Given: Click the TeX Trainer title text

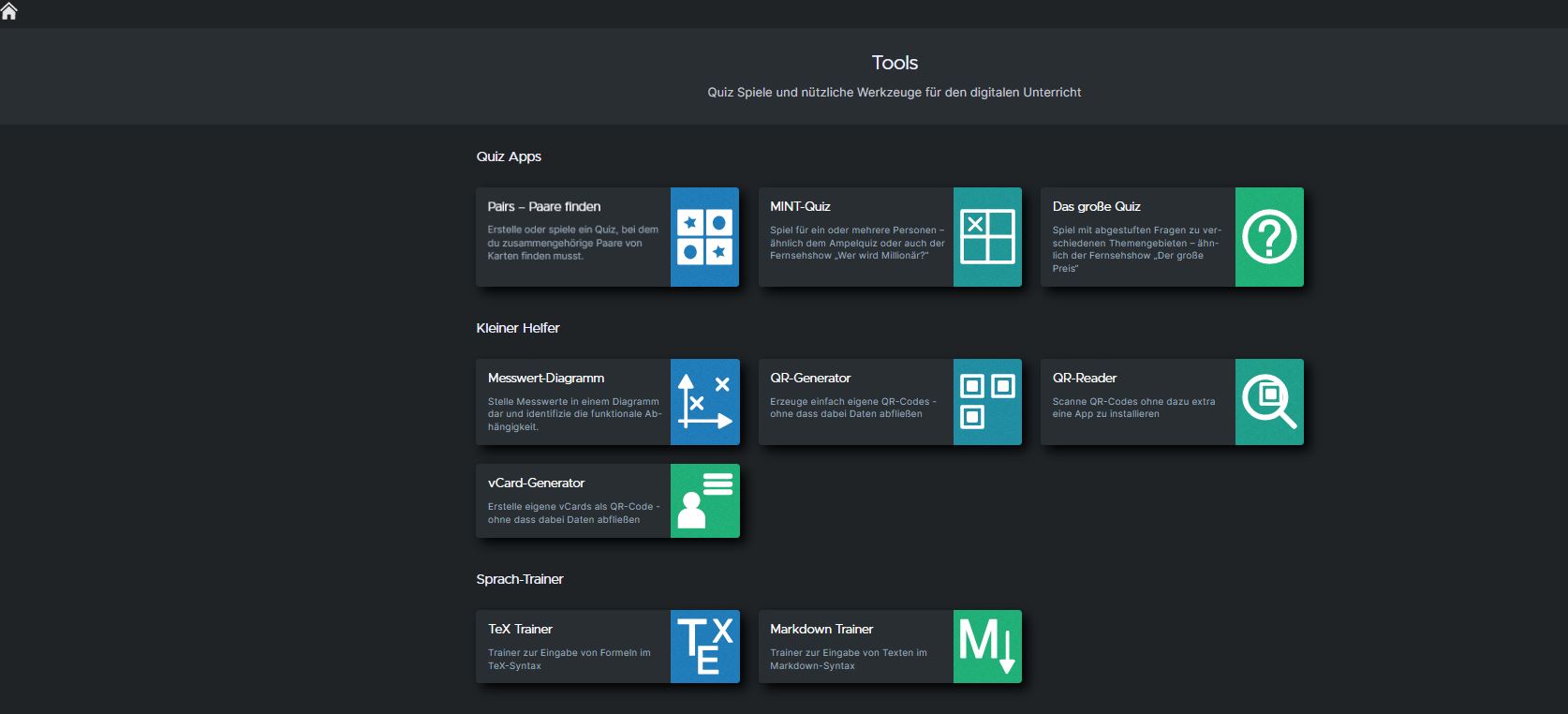Looking at the screenshot, I should coord(520,630).
